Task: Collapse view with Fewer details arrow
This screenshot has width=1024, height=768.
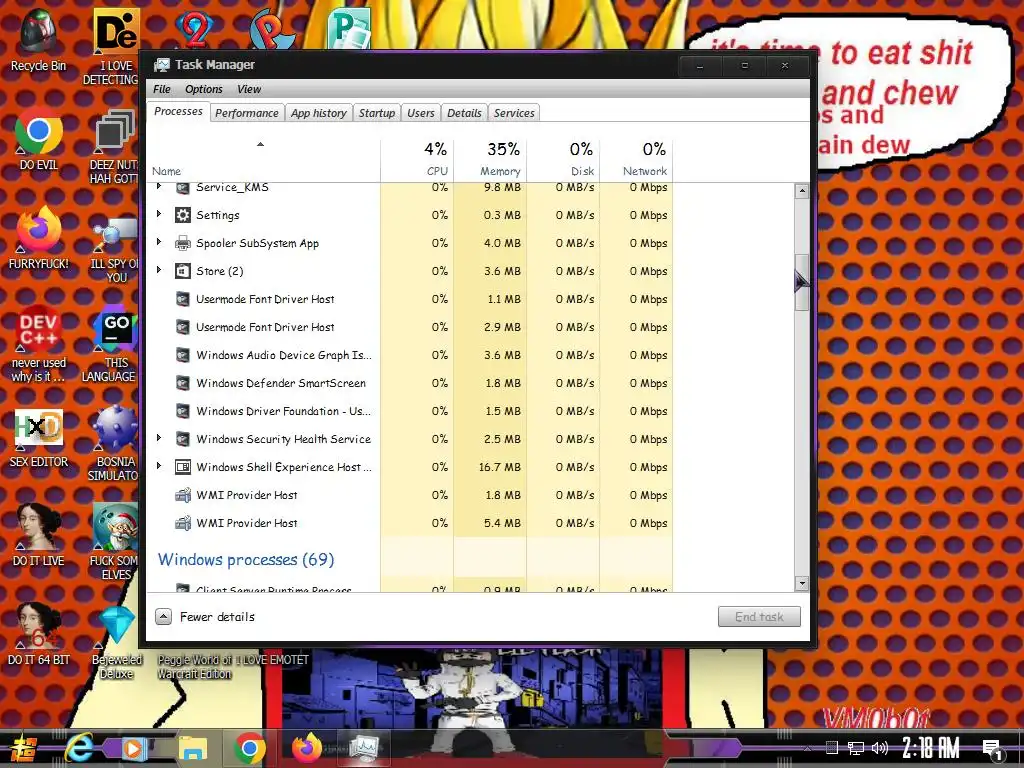Action: click(x=164, y=616)
